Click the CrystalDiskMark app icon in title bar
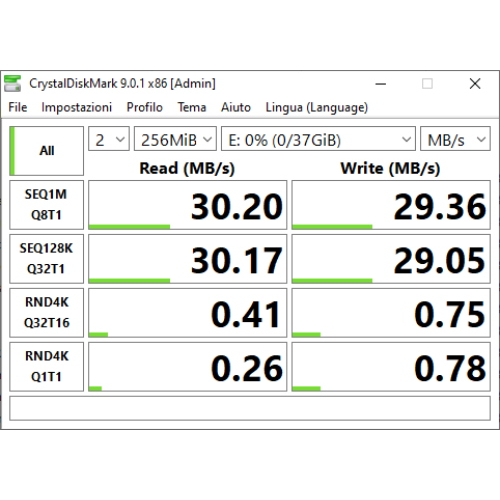Screen dimensions: 500x500 click(12, 83)
